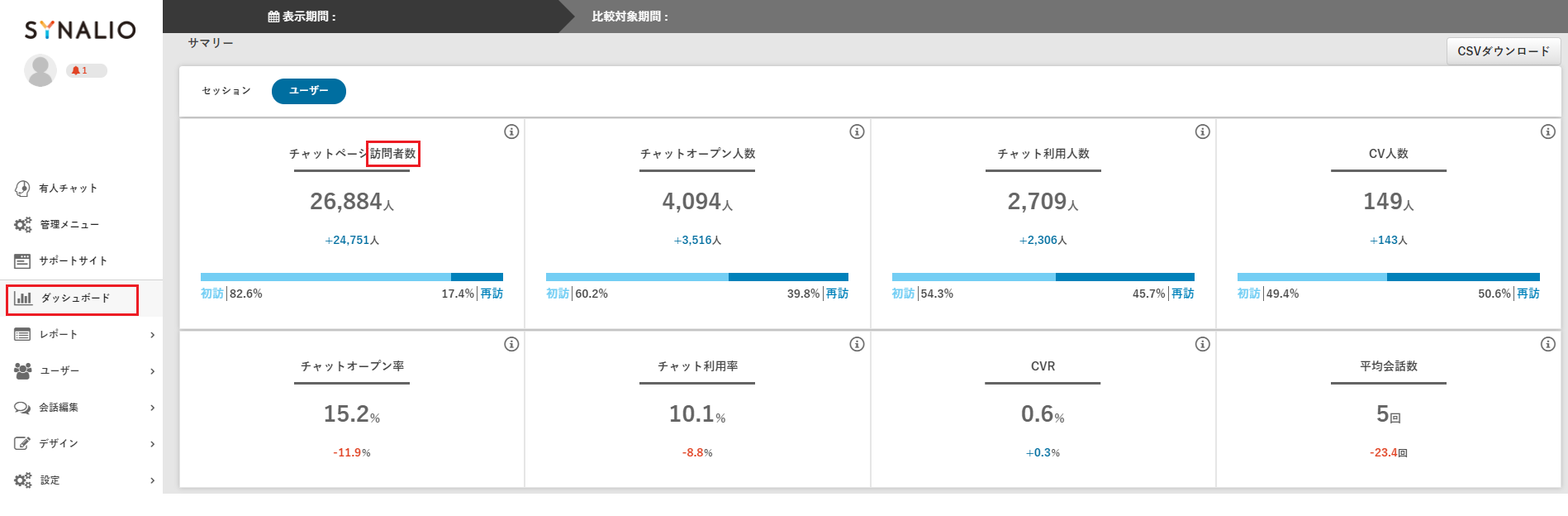Open the 表示期間 date selector
1568x516 pixels.
(x=302, y=17)
